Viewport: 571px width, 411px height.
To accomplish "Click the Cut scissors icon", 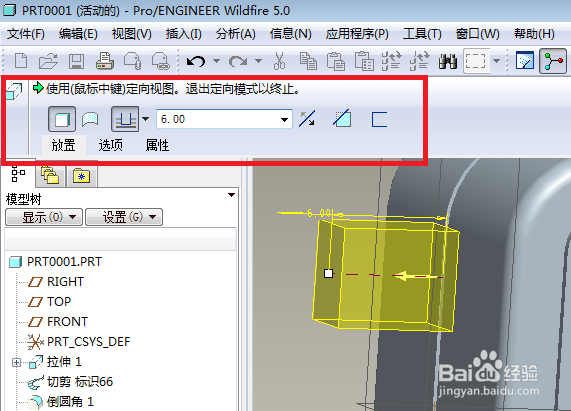I will click(x=280, y=61).
